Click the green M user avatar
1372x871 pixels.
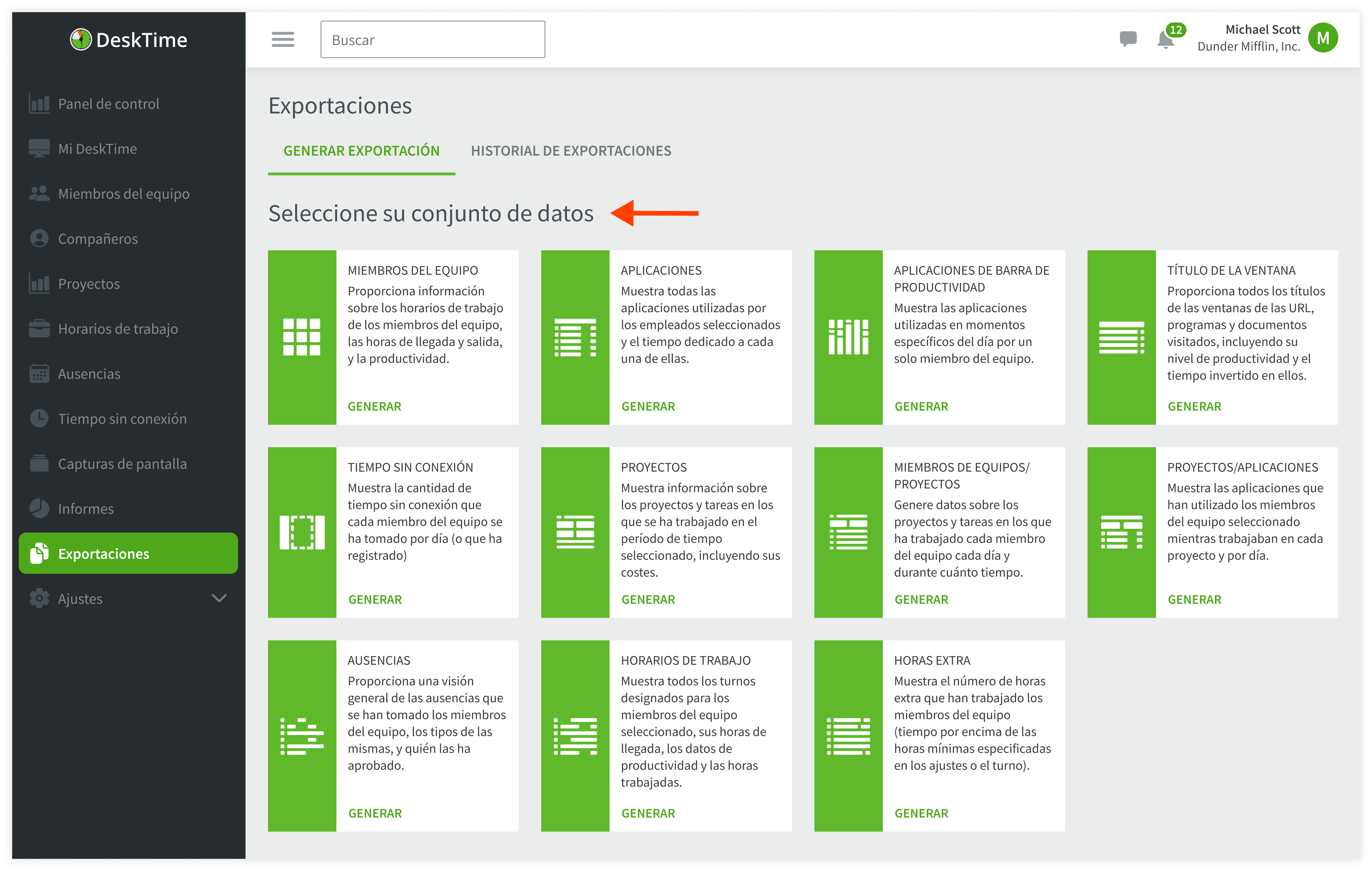click(1322, 38)
